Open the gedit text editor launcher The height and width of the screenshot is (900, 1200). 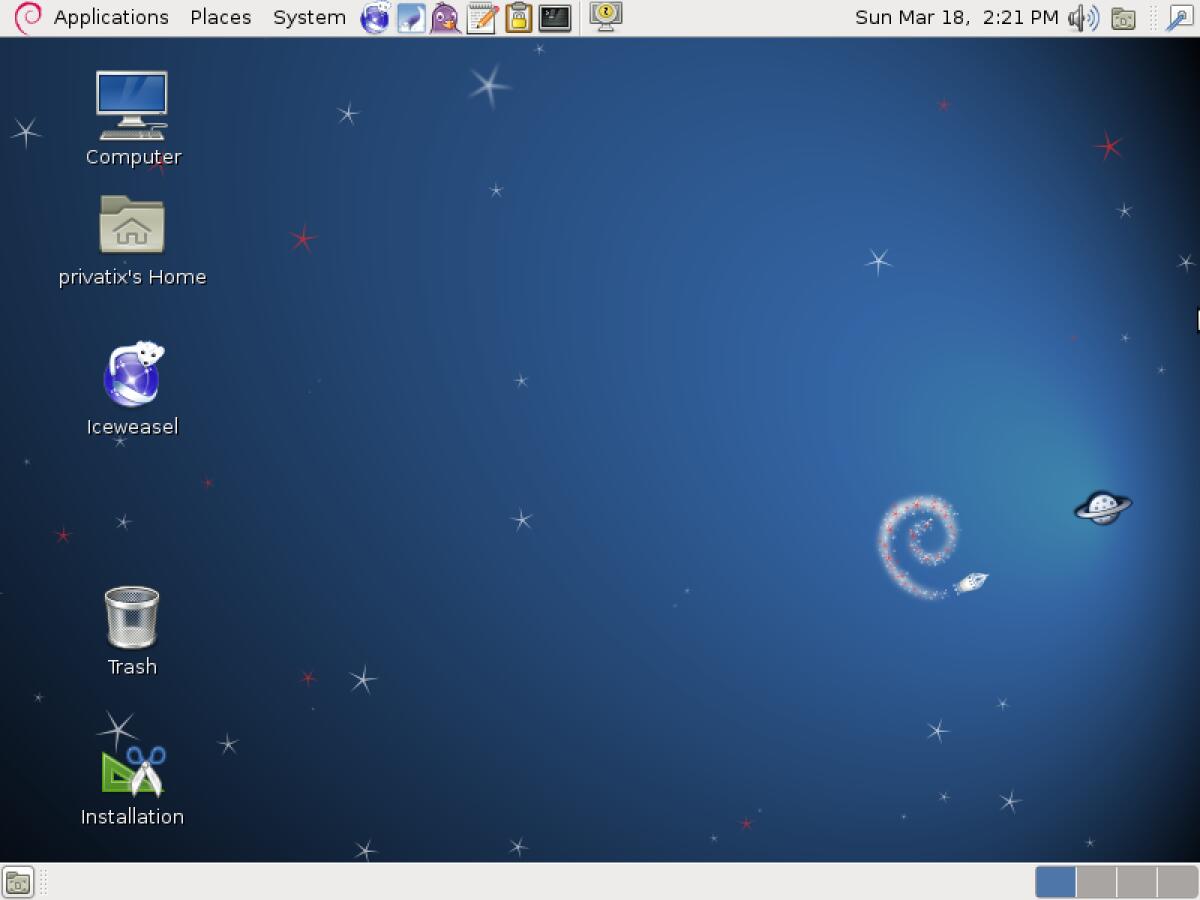click(482, 17)
